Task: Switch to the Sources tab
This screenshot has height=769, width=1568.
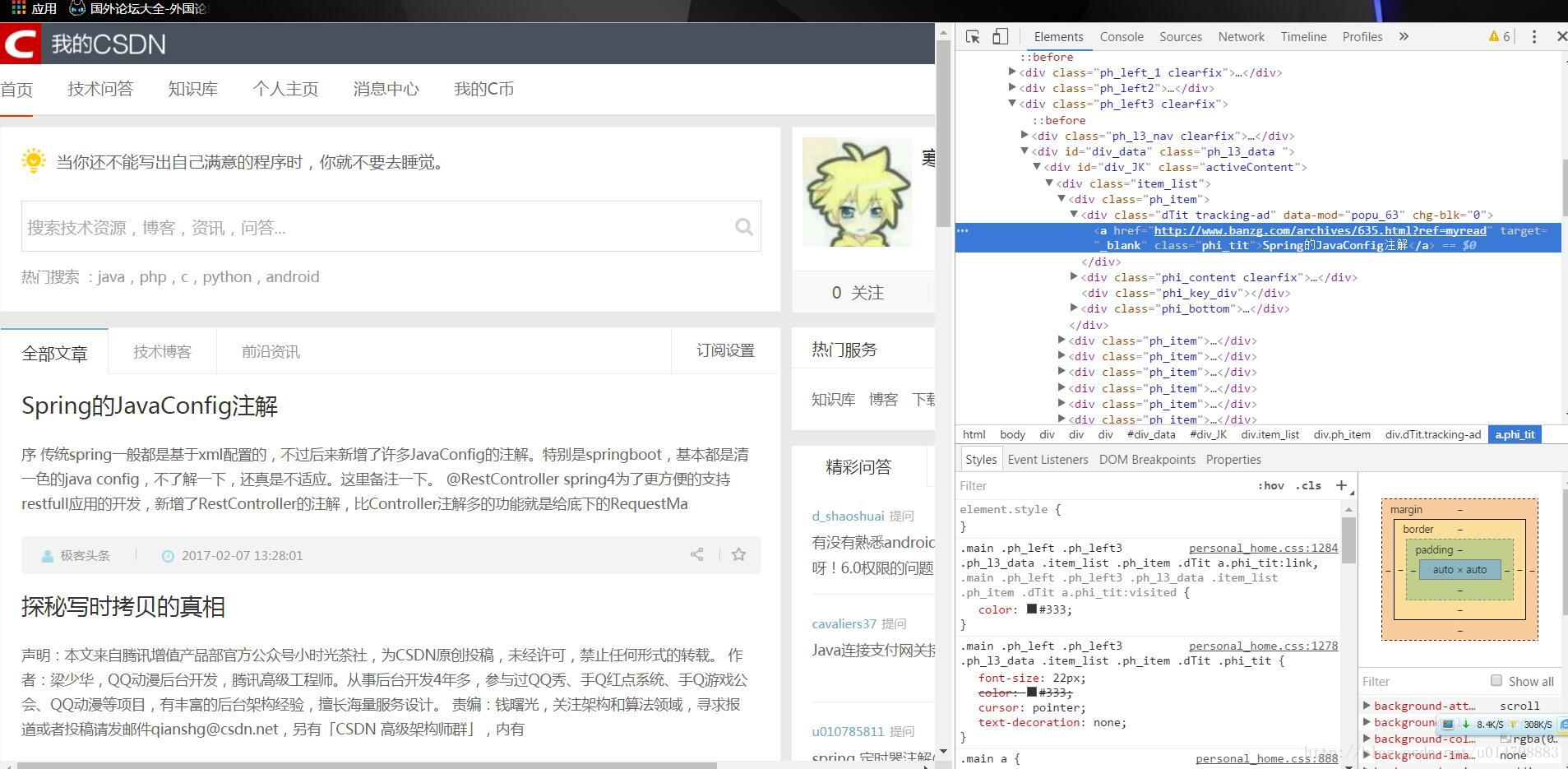Action: (x=1181, y=37)
